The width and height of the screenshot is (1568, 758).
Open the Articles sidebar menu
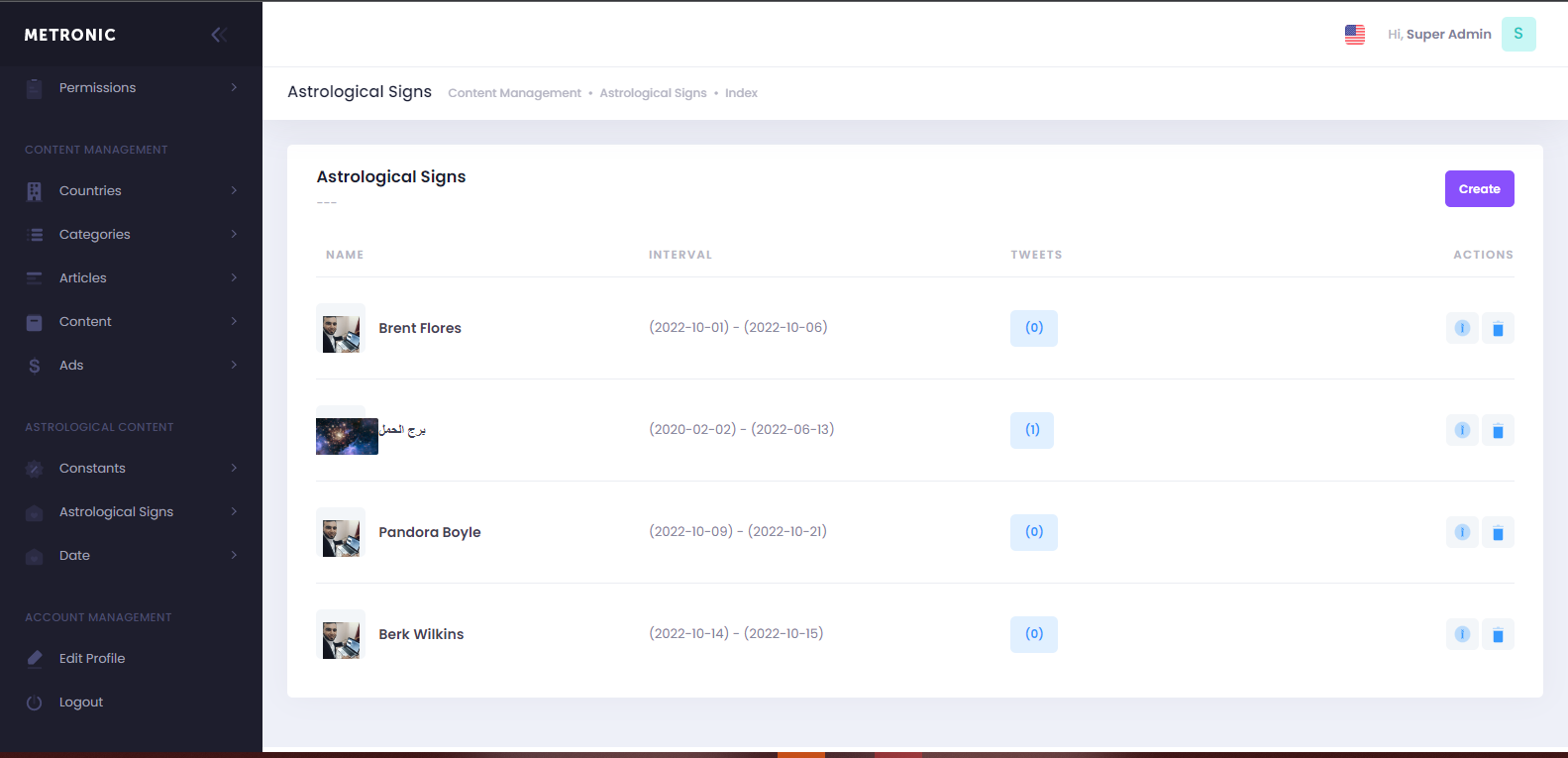coord(83,278)
